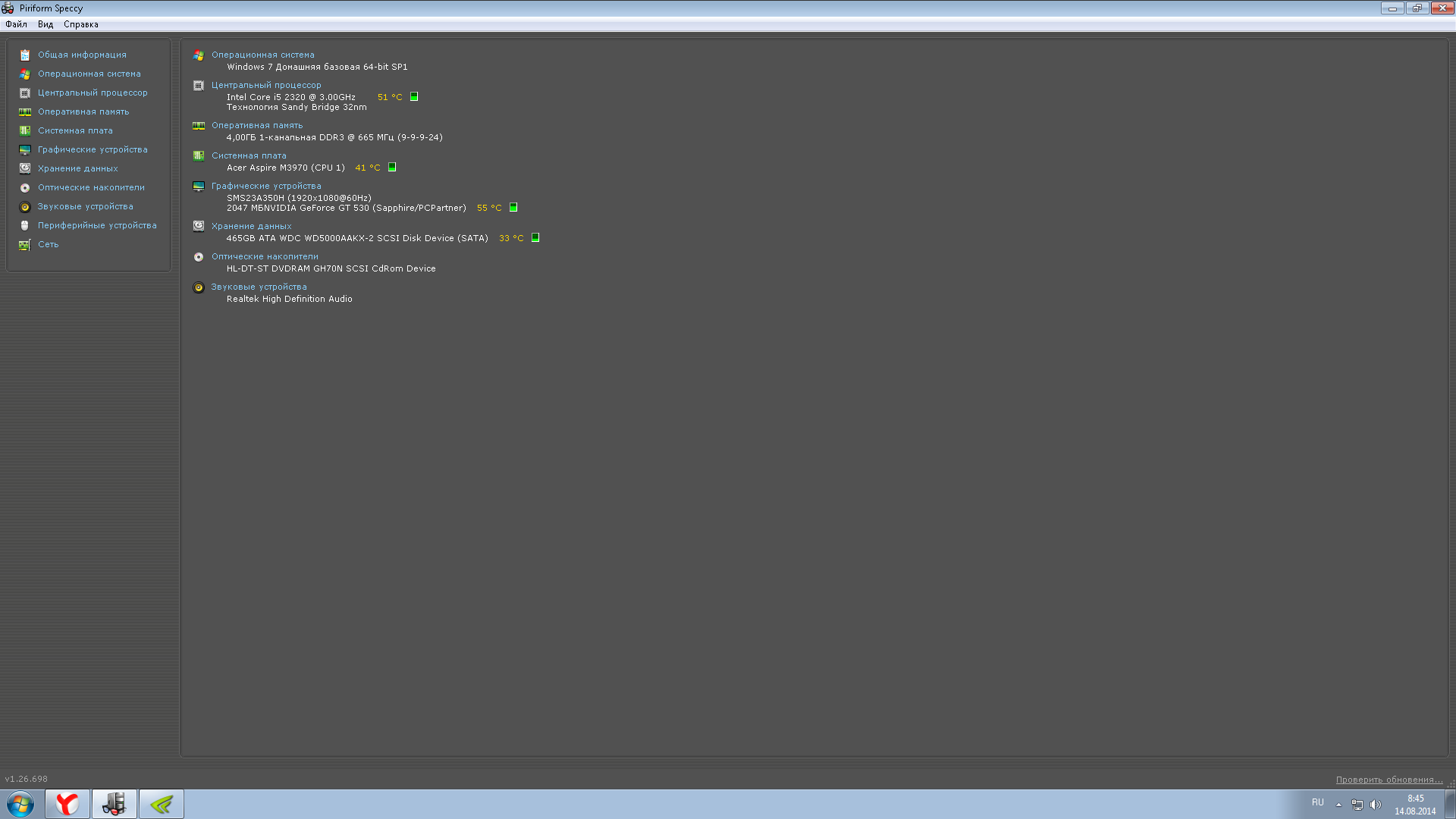The width and height of the screenshot is (1456, 819).
Task: Click the optical disc icon in summary pane
Action: pos(199,256)
